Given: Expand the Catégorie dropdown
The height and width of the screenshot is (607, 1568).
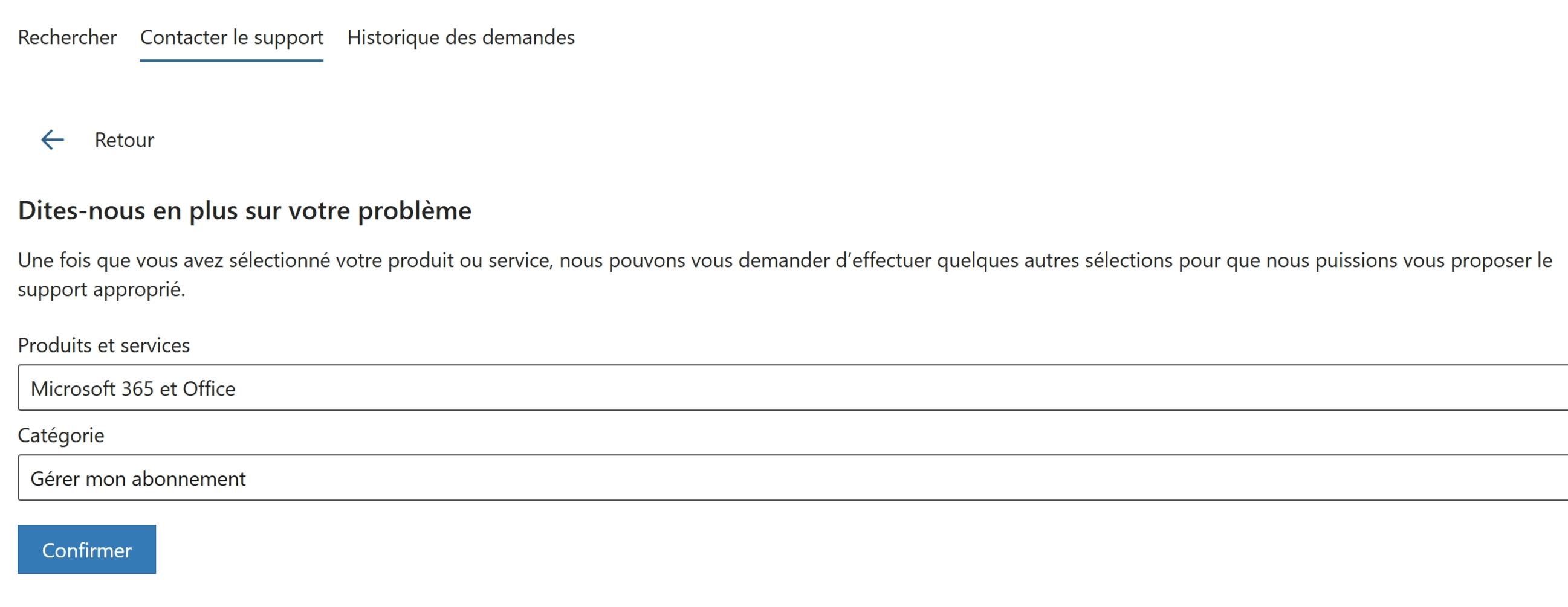Looking at the screenshot, I should click(792, 478).
